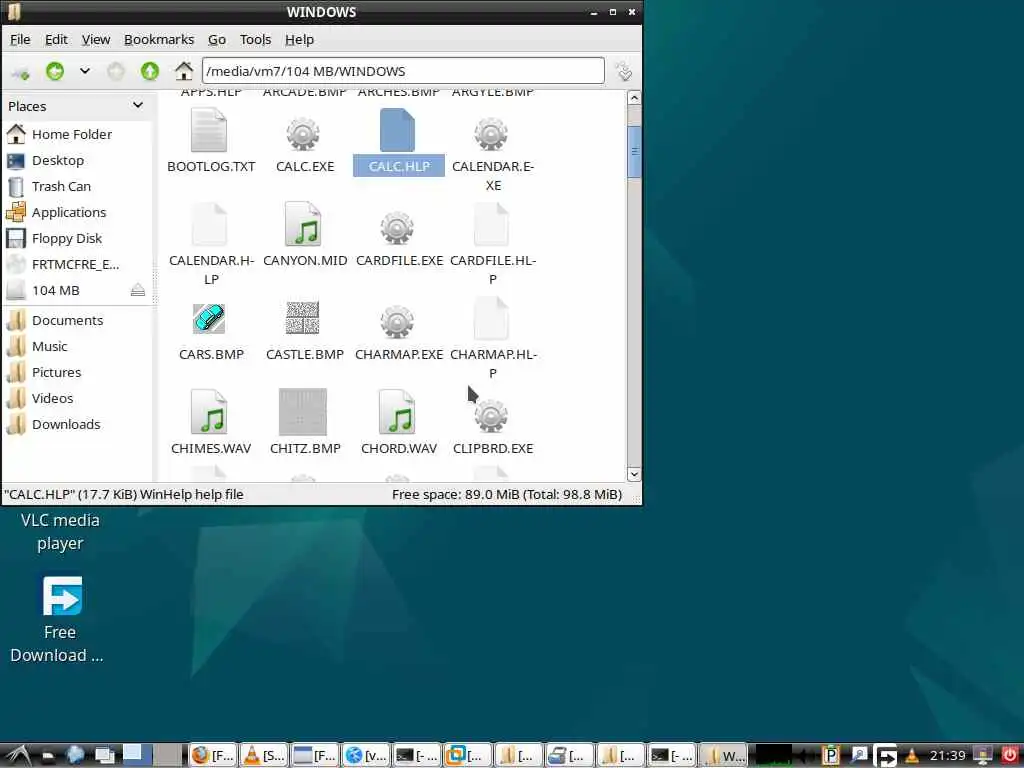Click the greyed-out forward arrow

coord(116,71)
